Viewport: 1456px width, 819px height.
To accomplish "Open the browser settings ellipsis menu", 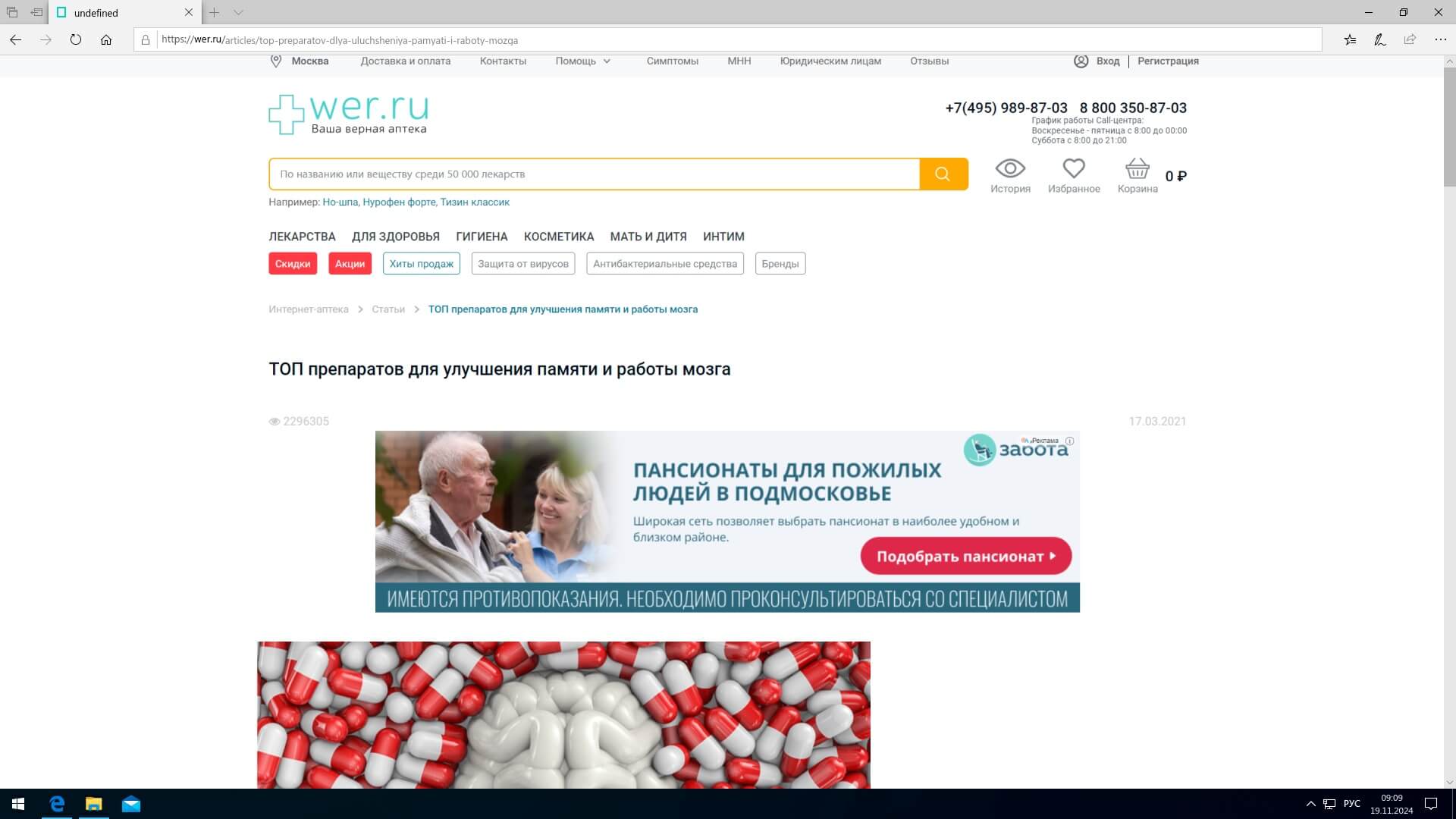I will click(x=1440, y=40).
